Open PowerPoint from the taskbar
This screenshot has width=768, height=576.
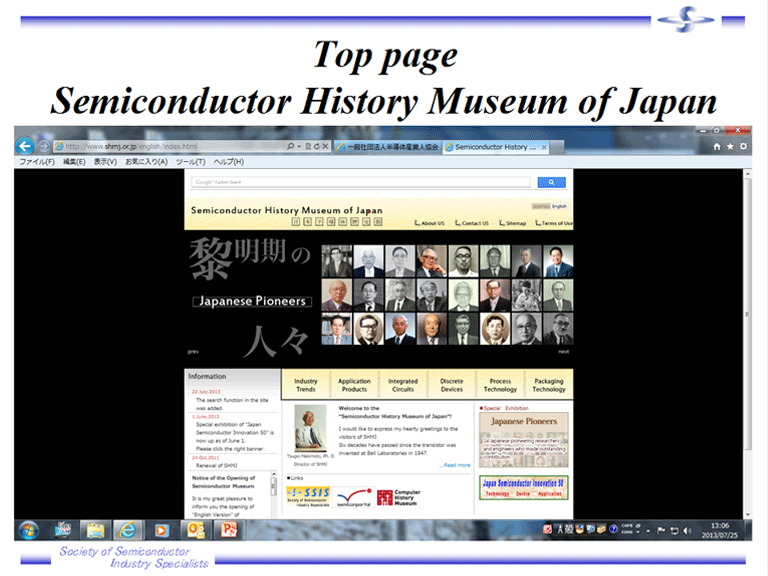[229, 530]
